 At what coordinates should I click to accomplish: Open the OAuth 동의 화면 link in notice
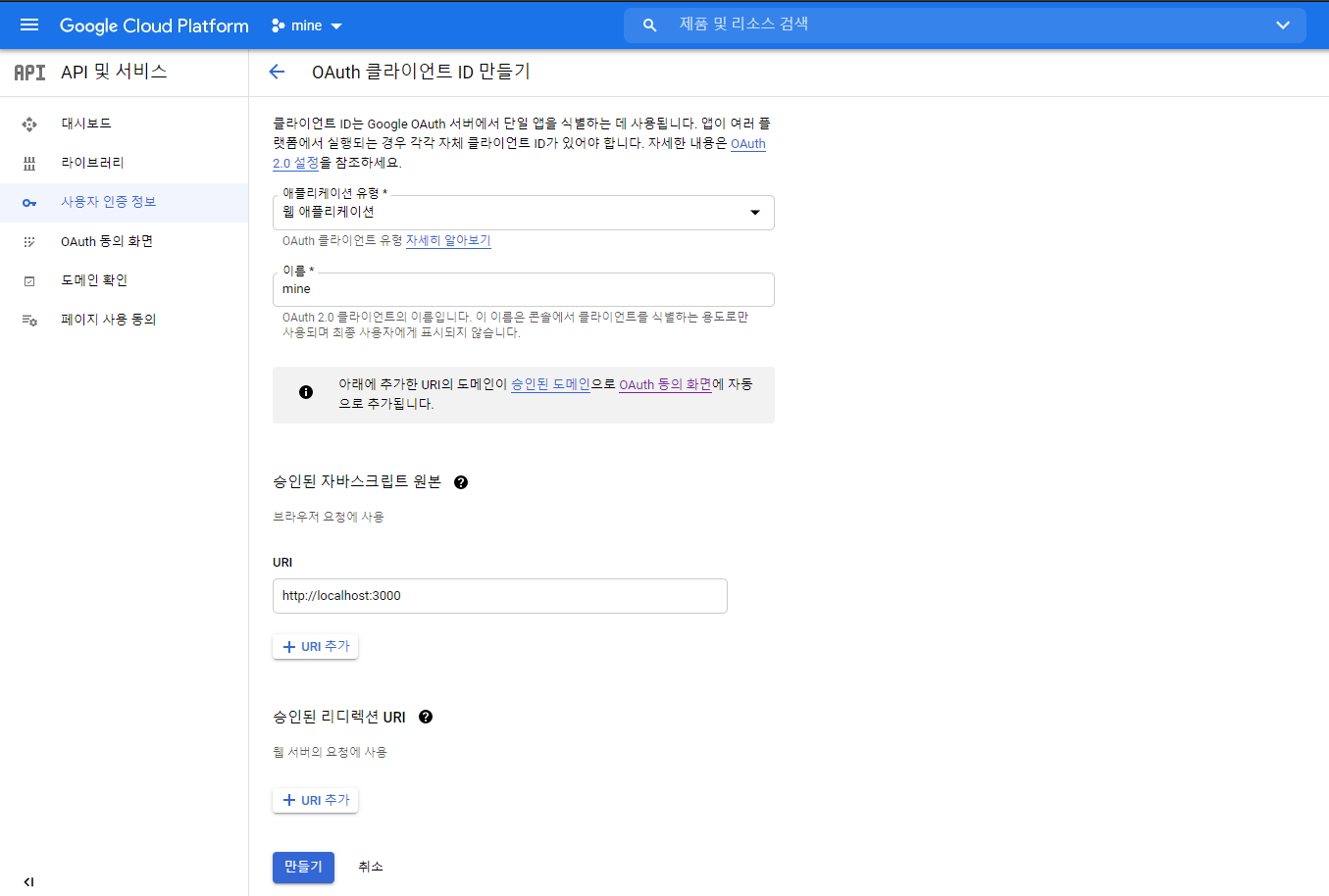pos(665,384)
